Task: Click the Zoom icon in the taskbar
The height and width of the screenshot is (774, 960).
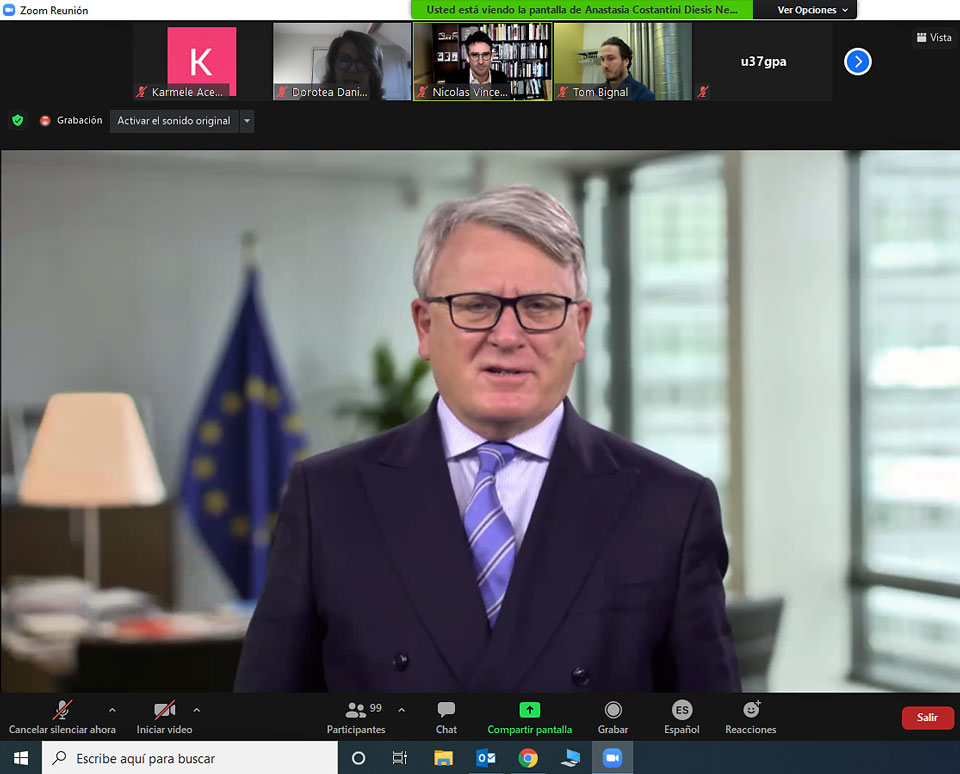Action: click(x=612, y=758)
